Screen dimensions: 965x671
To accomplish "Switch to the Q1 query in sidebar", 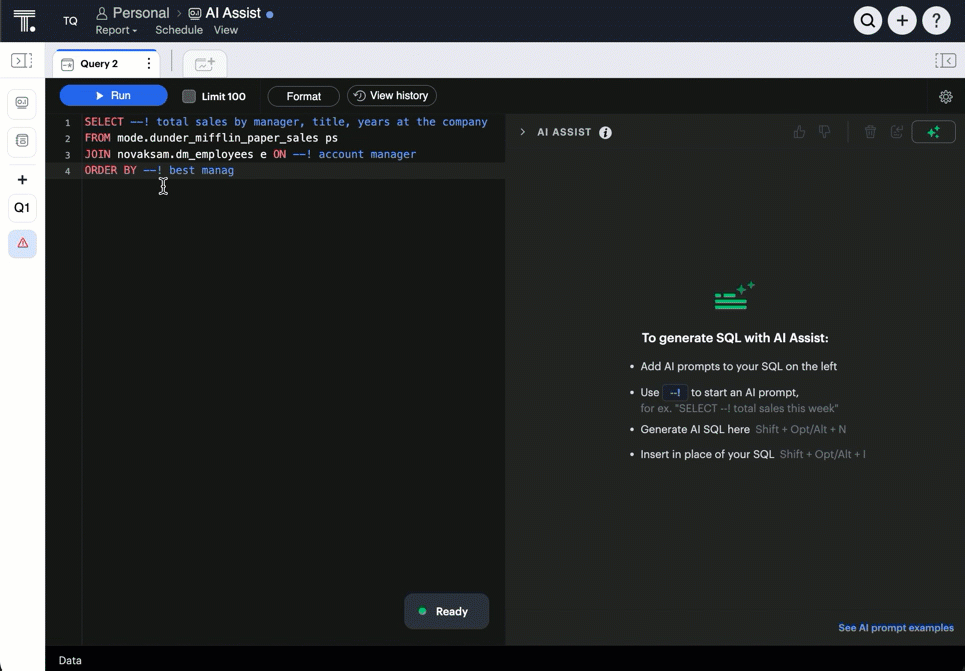I will coord(22,207).
